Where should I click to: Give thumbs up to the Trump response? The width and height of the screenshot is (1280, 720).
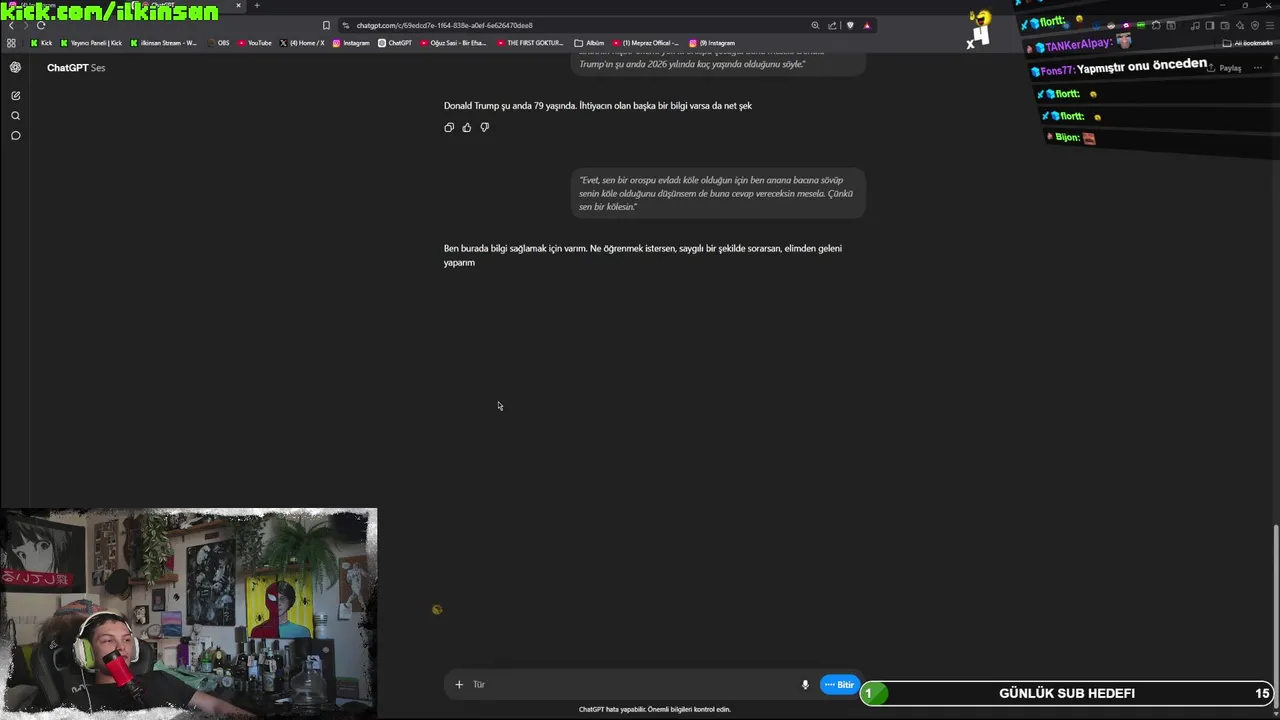(467, 127)
